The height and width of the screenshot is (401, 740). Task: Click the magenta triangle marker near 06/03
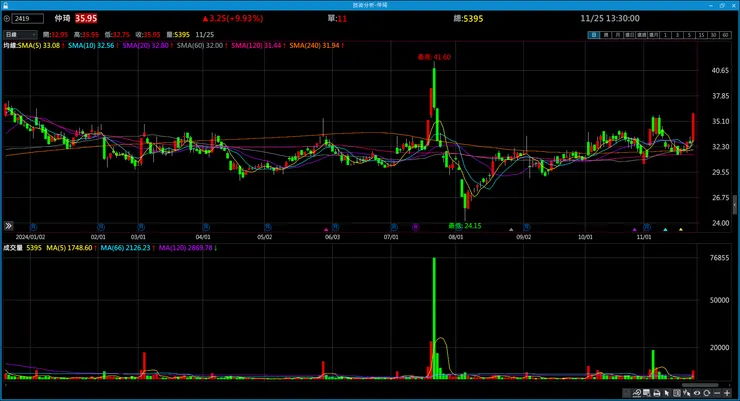click(x=326, y=229)
